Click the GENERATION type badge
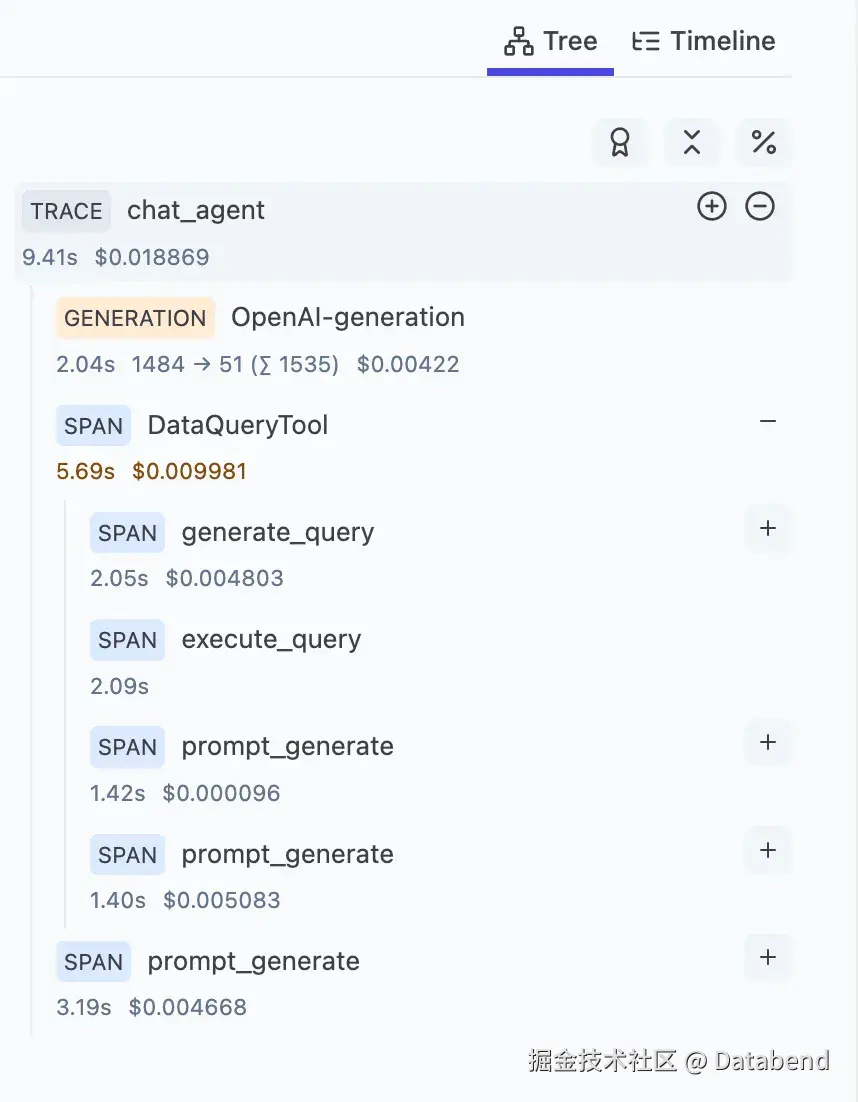The image size is (858, 1102). 135,318
